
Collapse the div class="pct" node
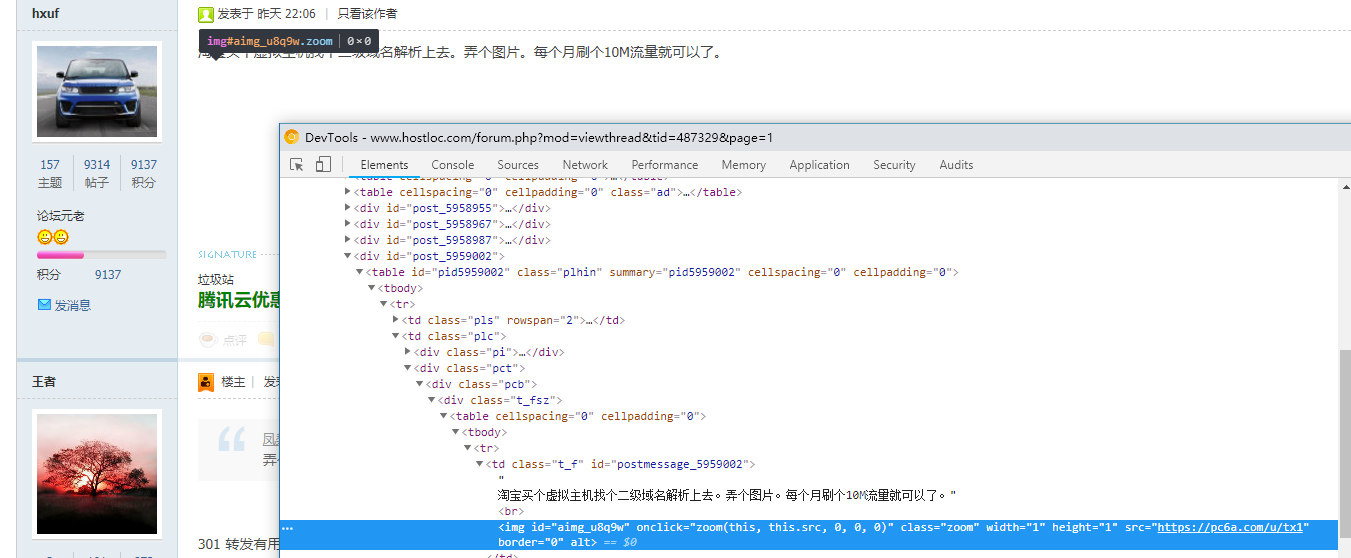click(x=408, y=368)
